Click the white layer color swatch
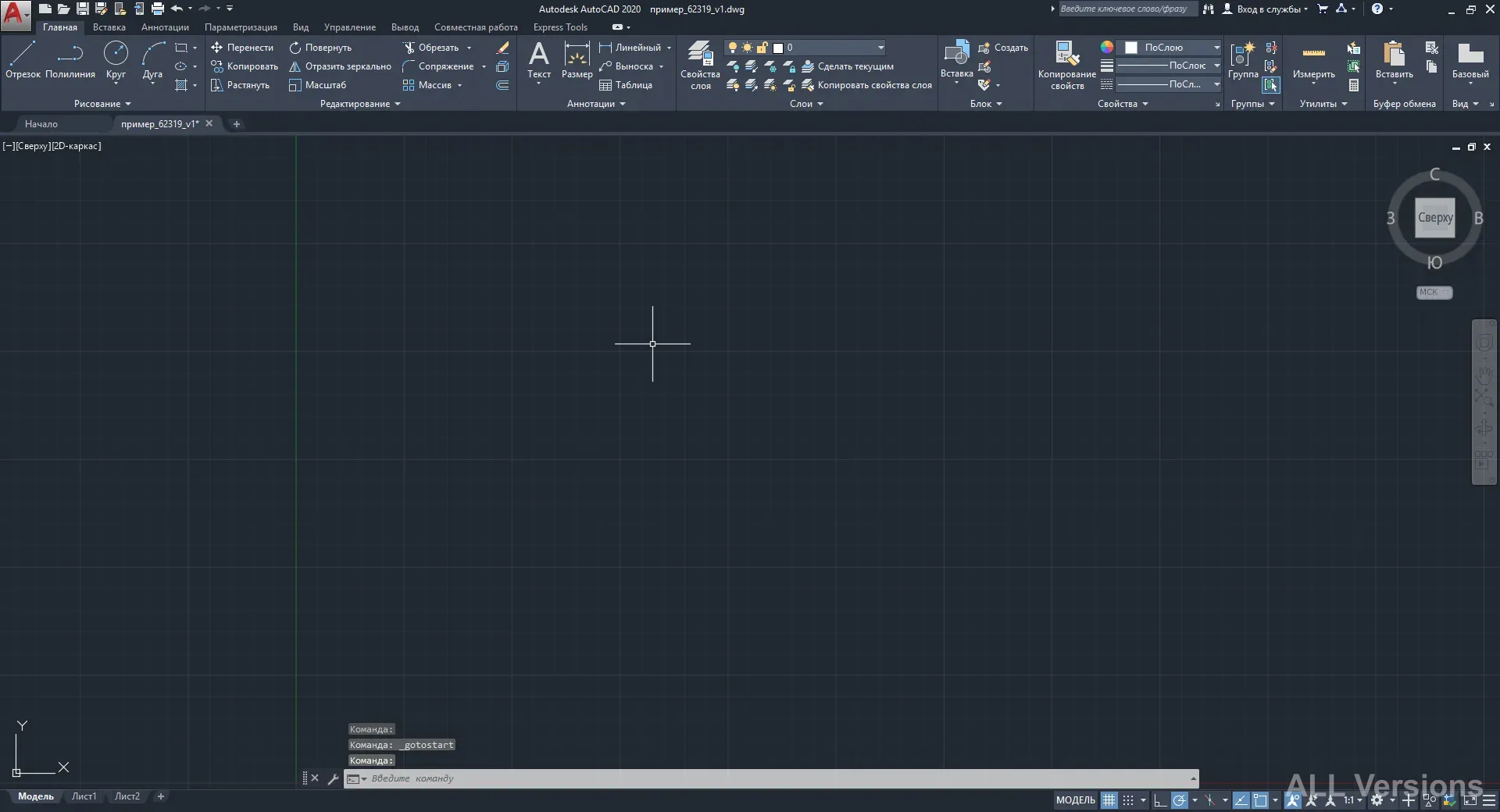 [x=778, y=48]
